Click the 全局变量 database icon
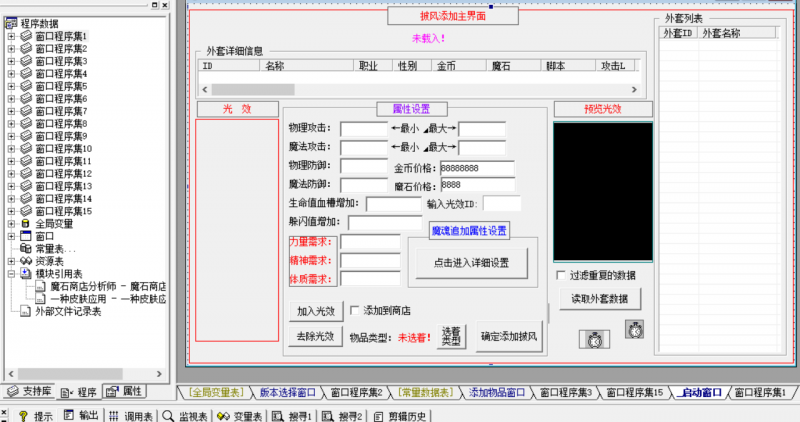 tap(26, 224)
